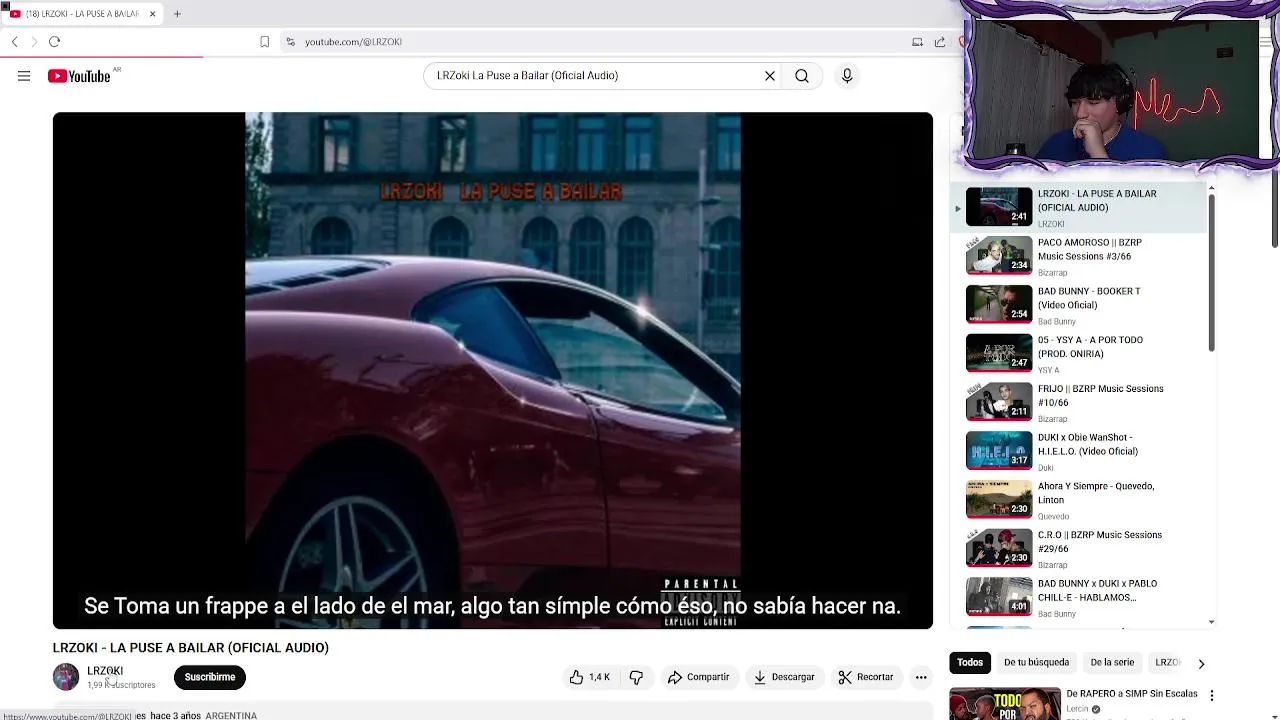This screenshot has width=1280, height=720.
Task: Open the LRZOKI channel name link
Action: tap(105, 671)
